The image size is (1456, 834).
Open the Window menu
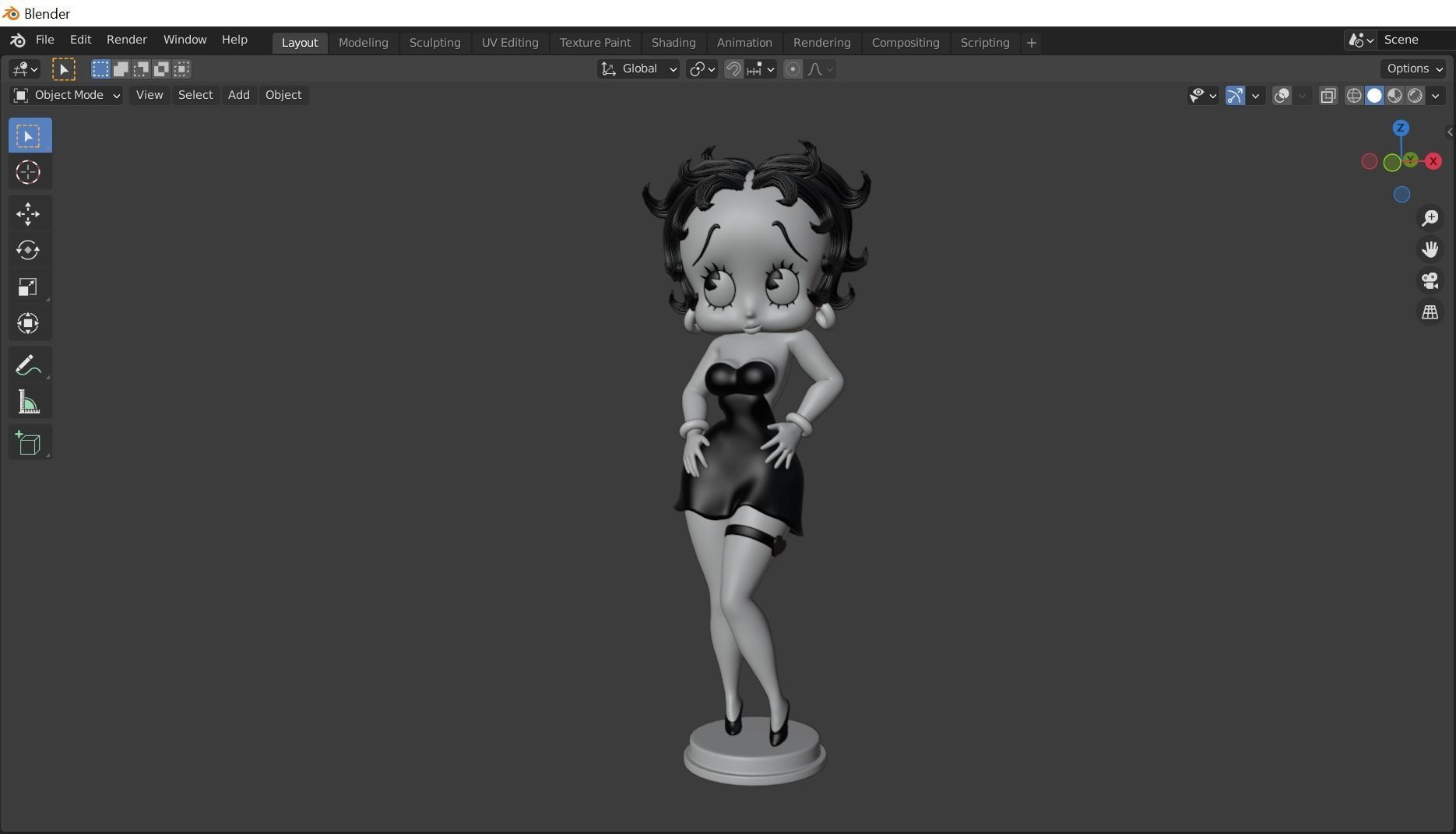tap(185, 40)
